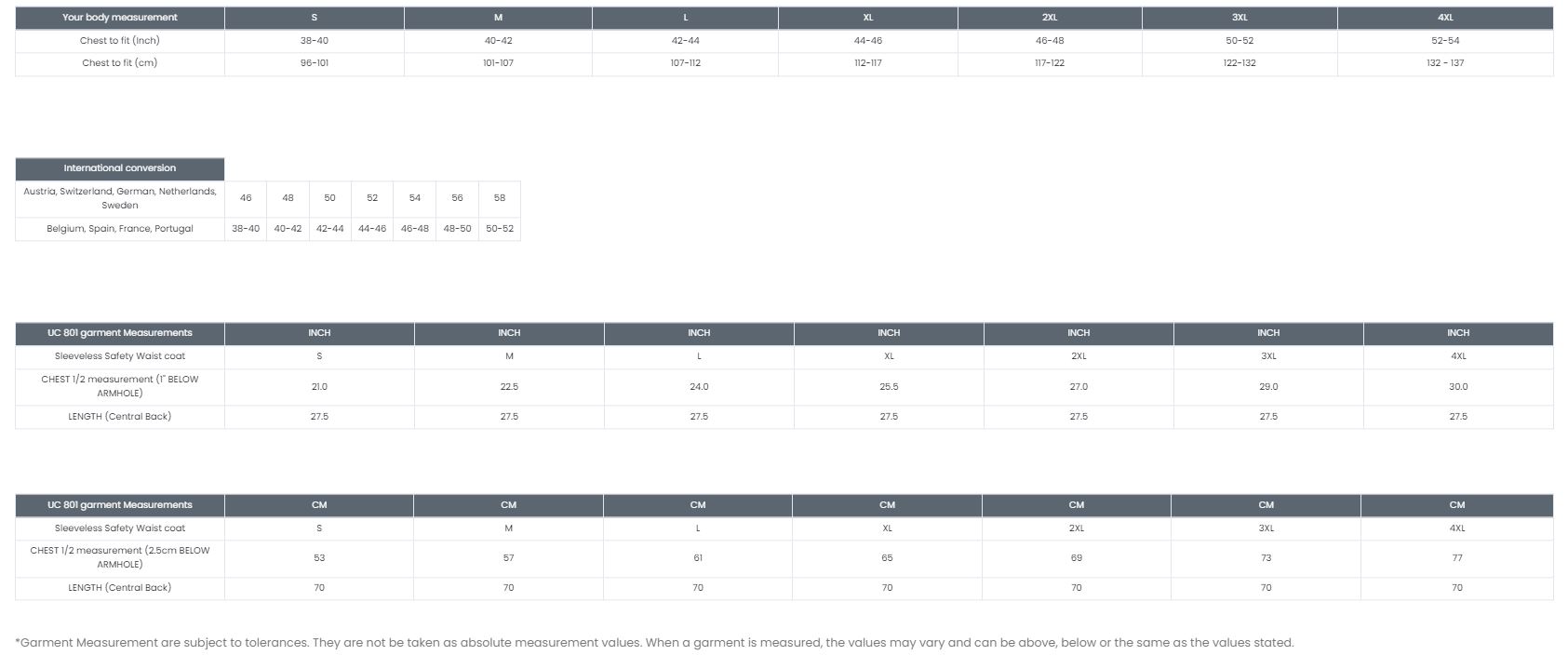1568x655 pixels.
Task: Select 'CHEST 1/2 measurement (2.5cm BELOW ARMHOLE)' label
Action: 120,557
